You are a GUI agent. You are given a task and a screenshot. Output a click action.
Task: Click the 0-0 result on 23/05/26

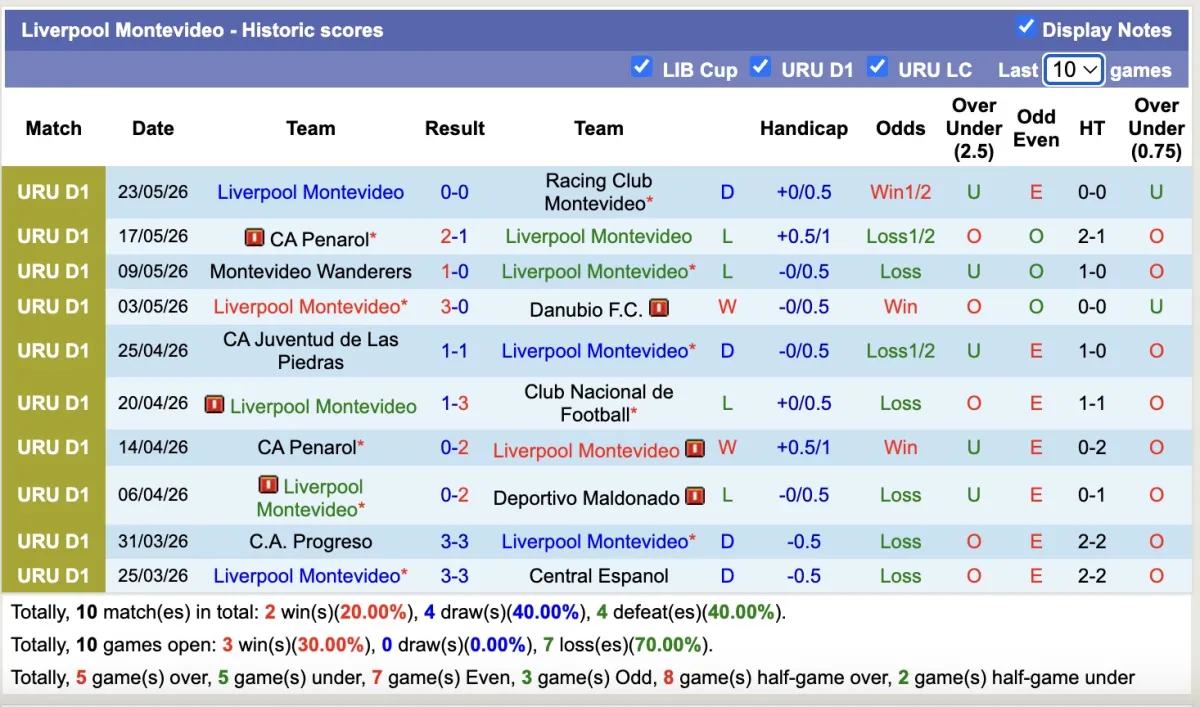(455, 192)
